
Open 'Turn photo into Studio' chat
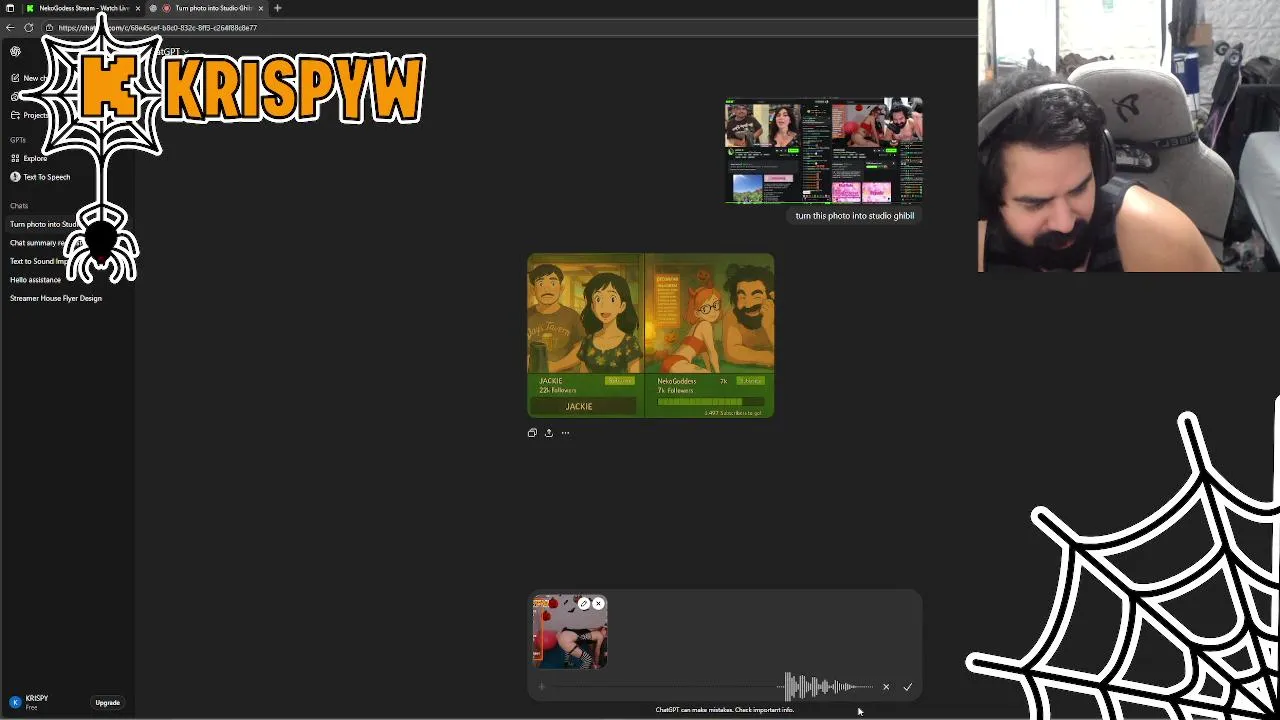44,224
